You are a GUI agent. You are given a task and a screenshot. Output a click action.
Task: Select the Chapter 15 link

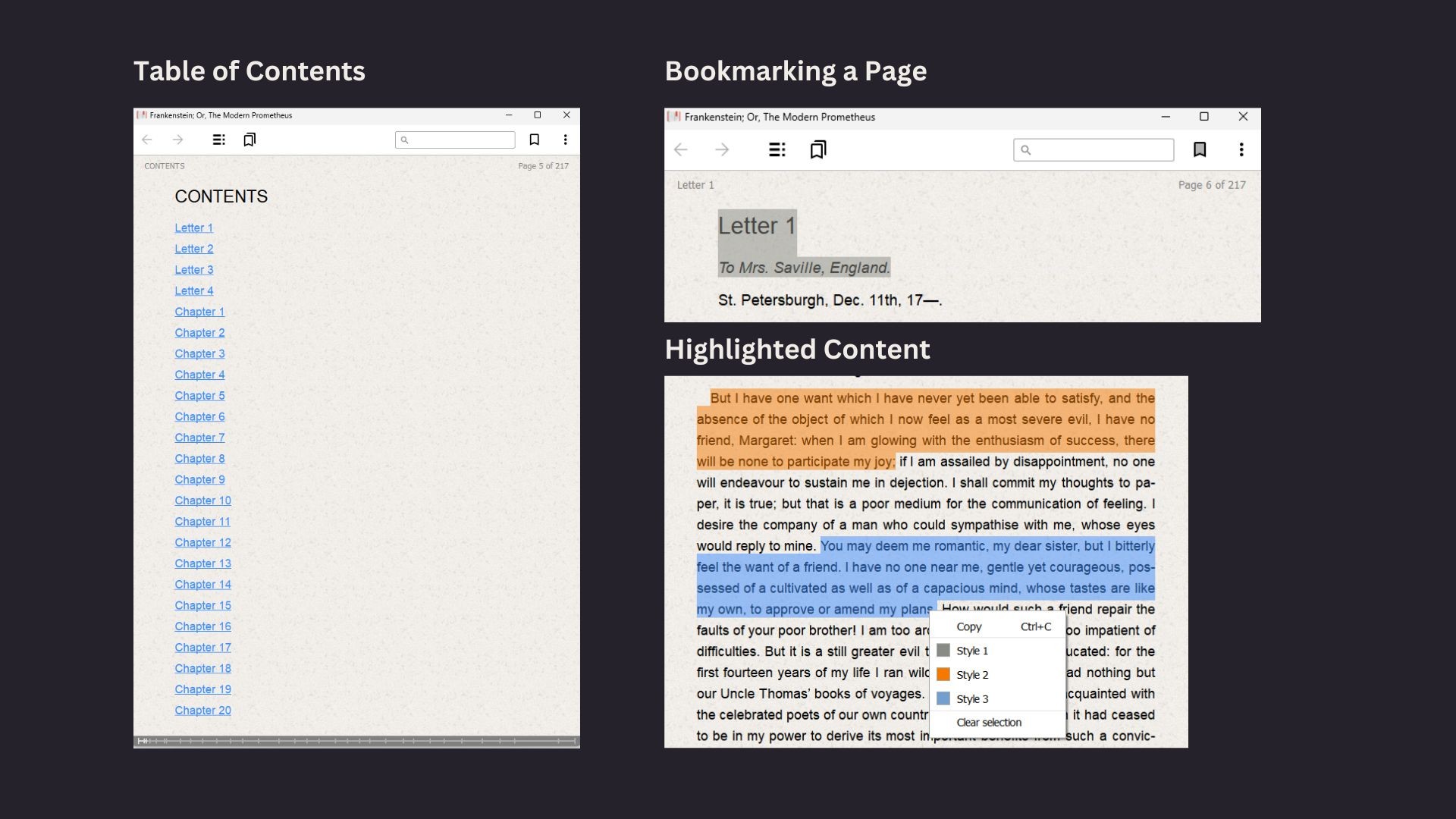(x=202, y=605)
